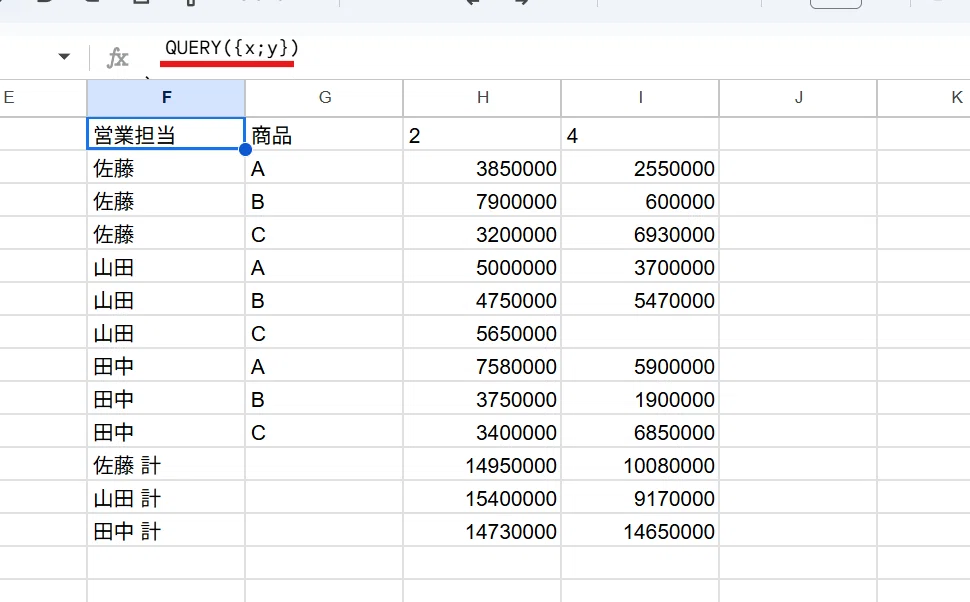Click the fx formula icon

(x=118, y=58)
